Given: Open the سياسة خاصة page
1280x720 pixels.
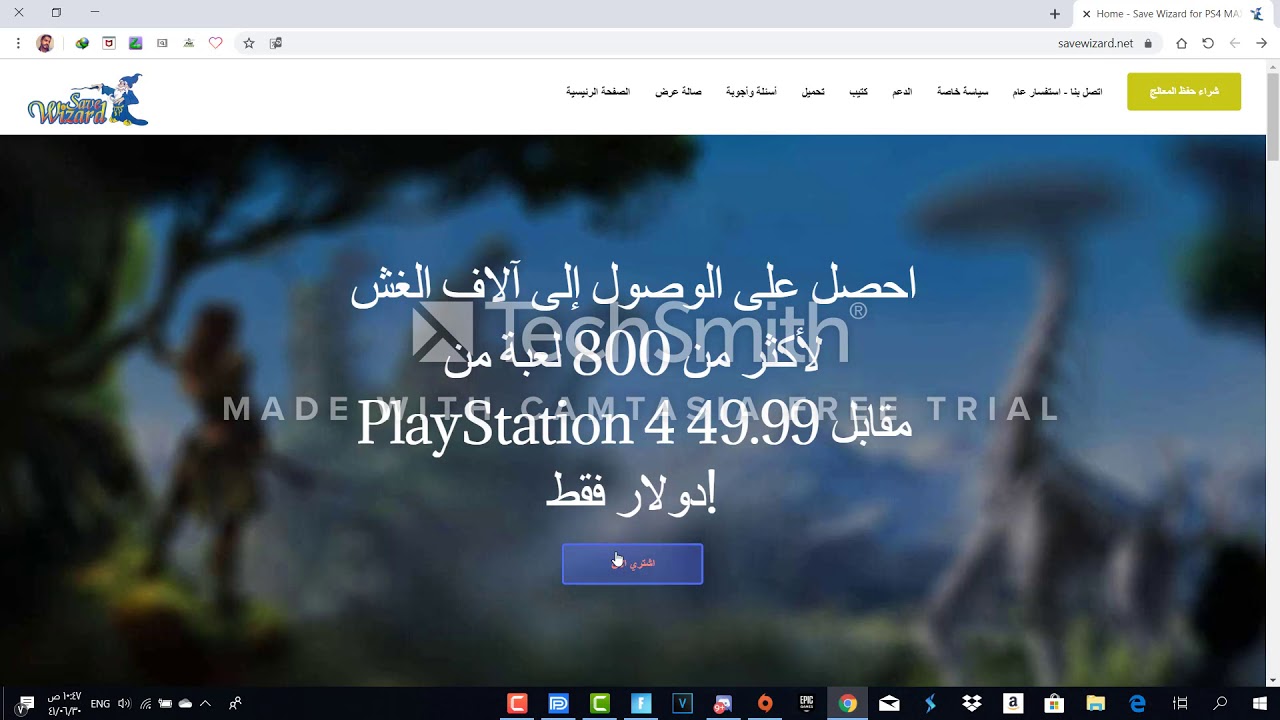Looking at the screenshot, I should point(962,92).
